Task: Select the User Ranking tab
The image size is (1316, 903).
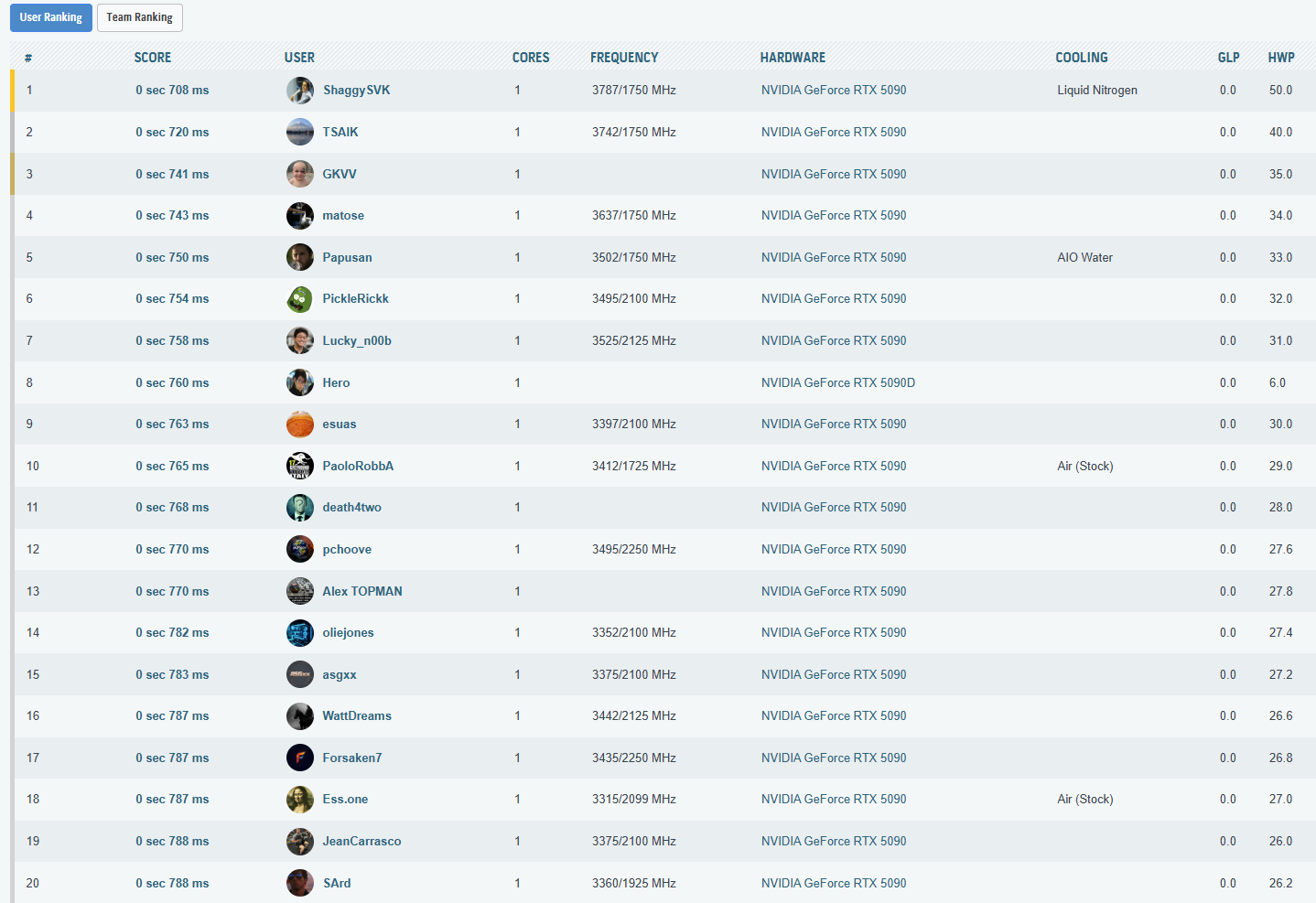Action: click(51, 17)
